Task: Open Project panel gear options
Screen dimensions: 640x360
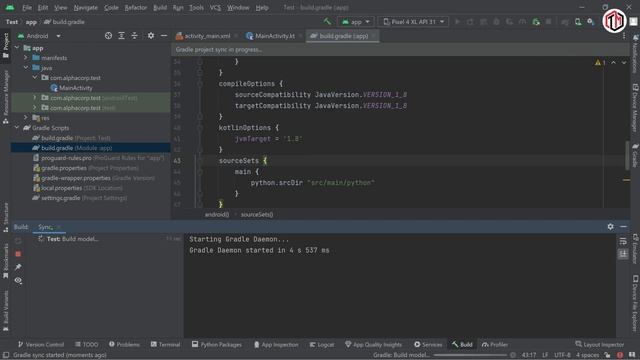Action: [x=151, y=36]
